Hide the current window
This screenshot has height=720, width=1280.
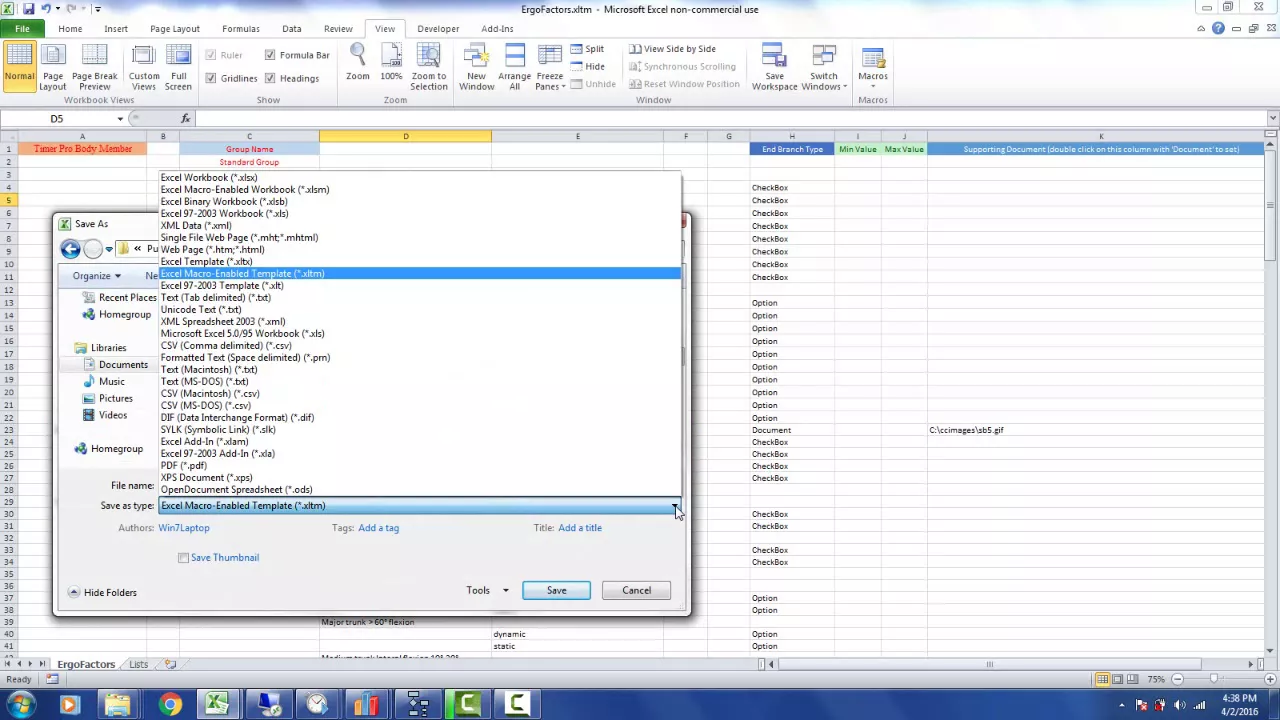pos(587,67)
